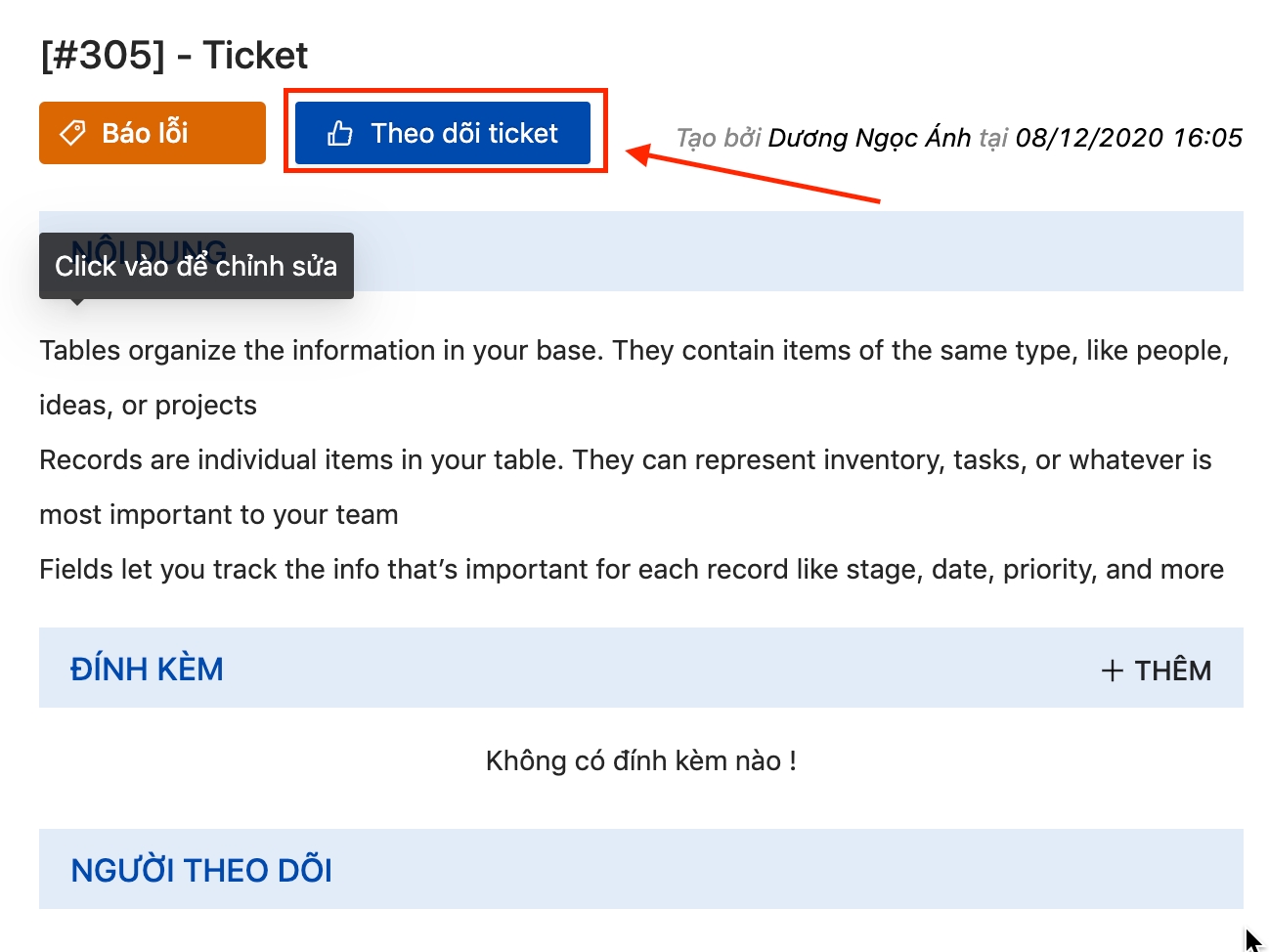Image resolution: width=1269 pixels, height=952 pixels.
Task: Follow the ticket via Theo dõi ticket label
Action: (x=463, y=133)
